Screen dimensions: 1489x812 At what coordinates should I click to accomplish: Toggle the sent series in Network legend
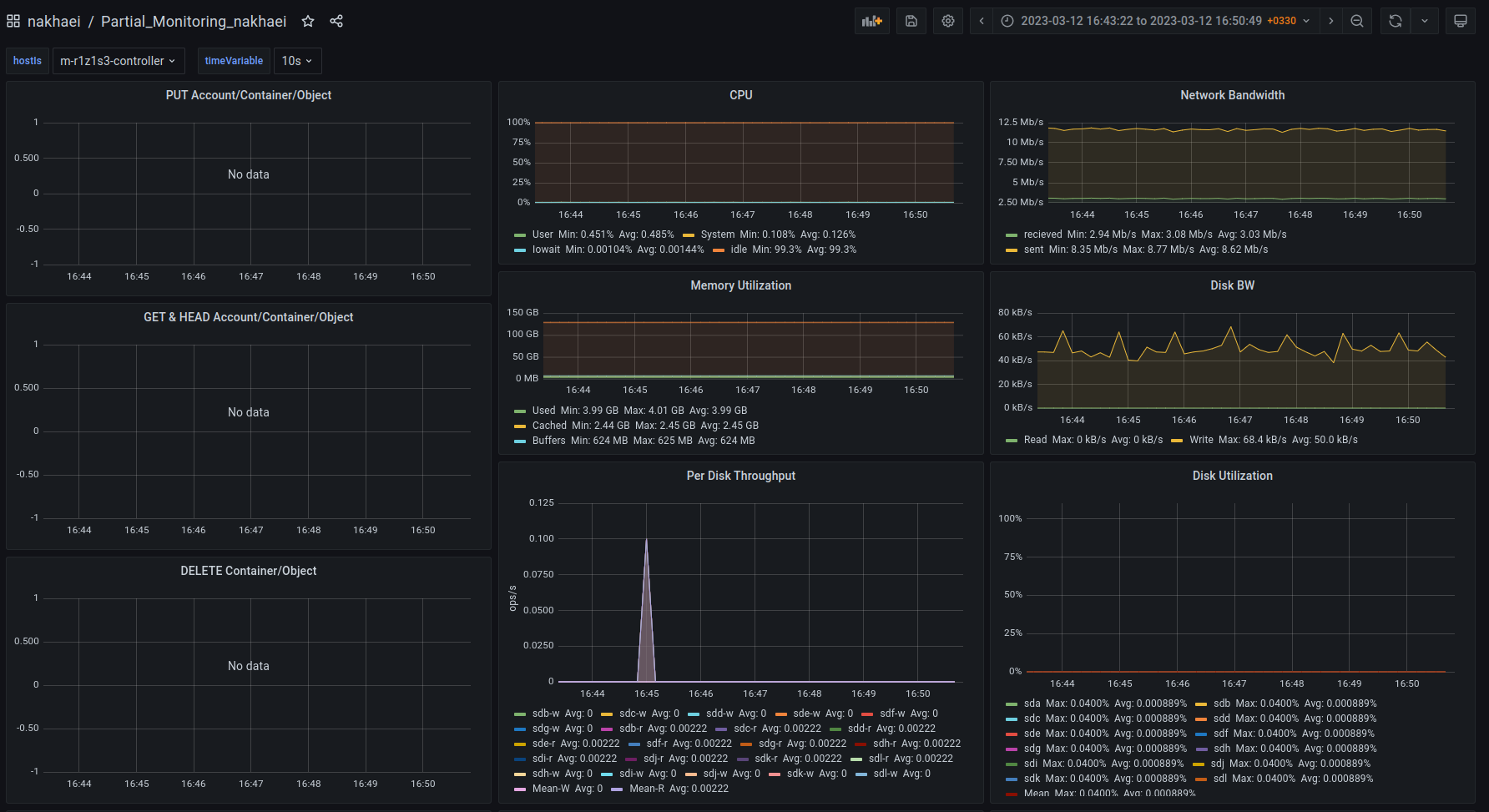pos(1033,250)
